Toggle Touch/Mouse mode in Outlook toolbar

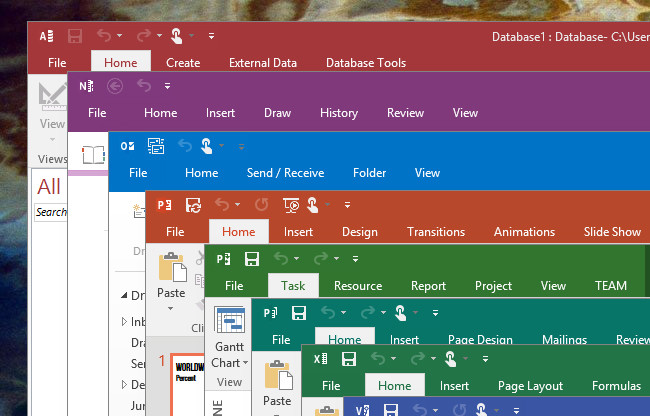[x=207, y=146]
